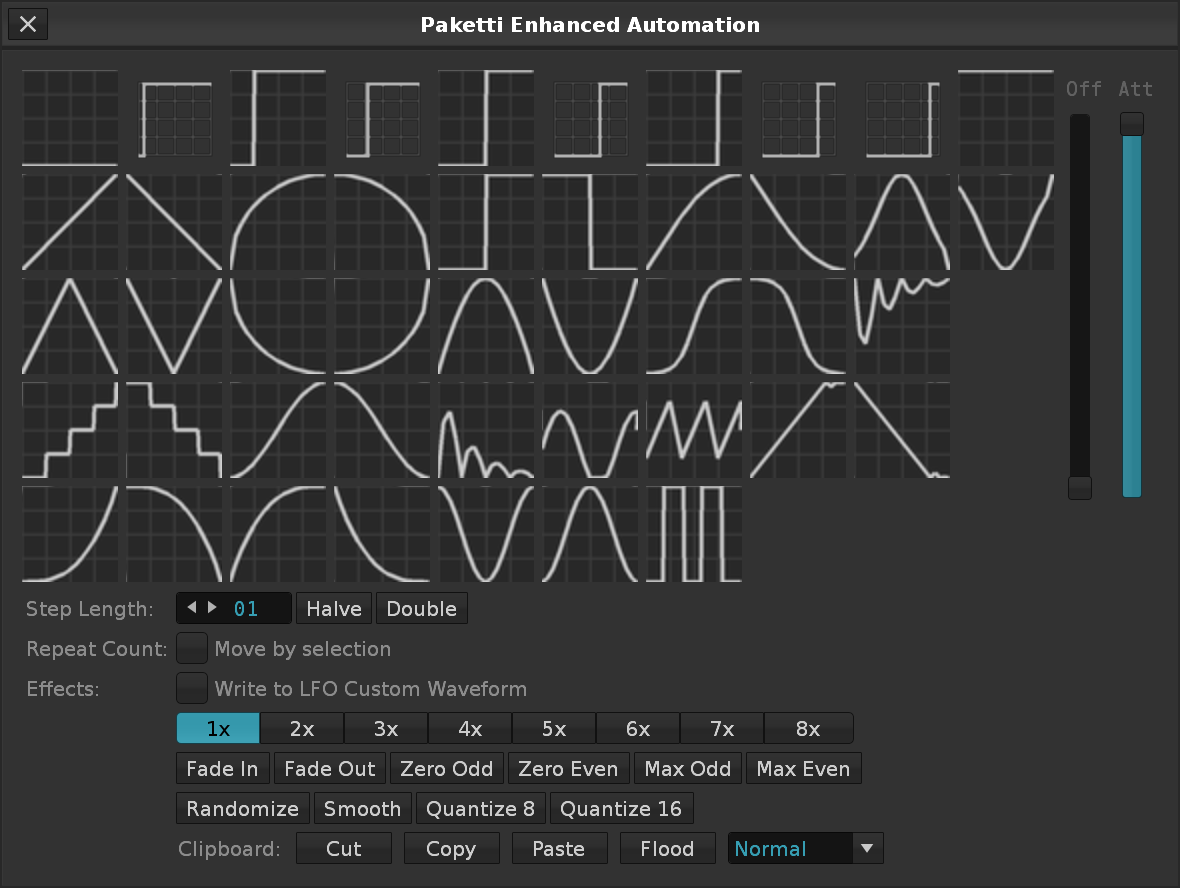Pick the parabola arch shape

pos(486,326)
